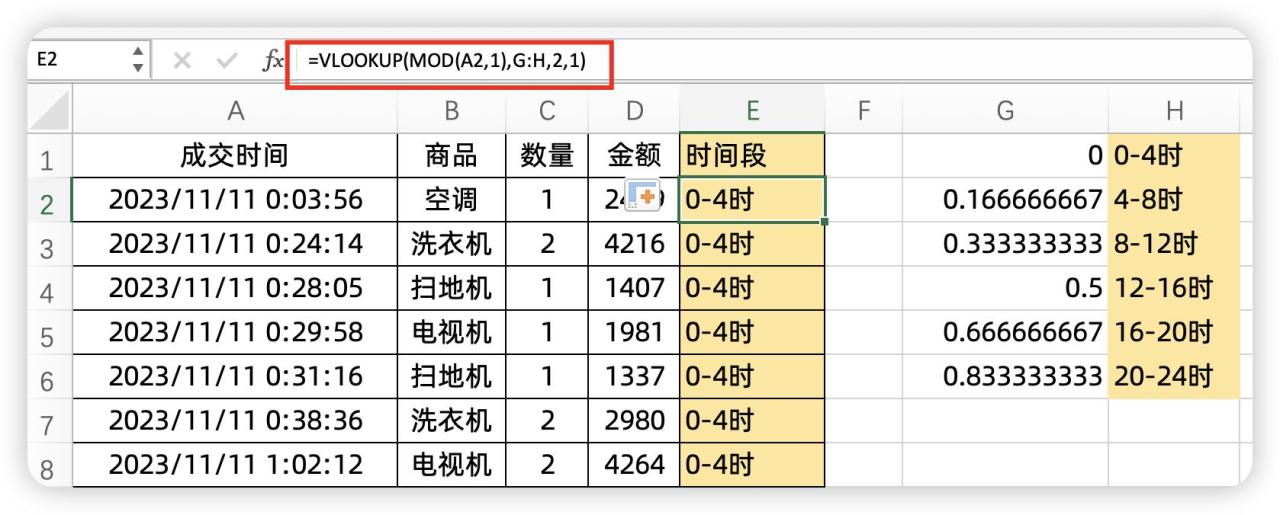Click 洗衣机 cell in row 7
Screen dimensions: 1280x515
[x=452, y=422]
